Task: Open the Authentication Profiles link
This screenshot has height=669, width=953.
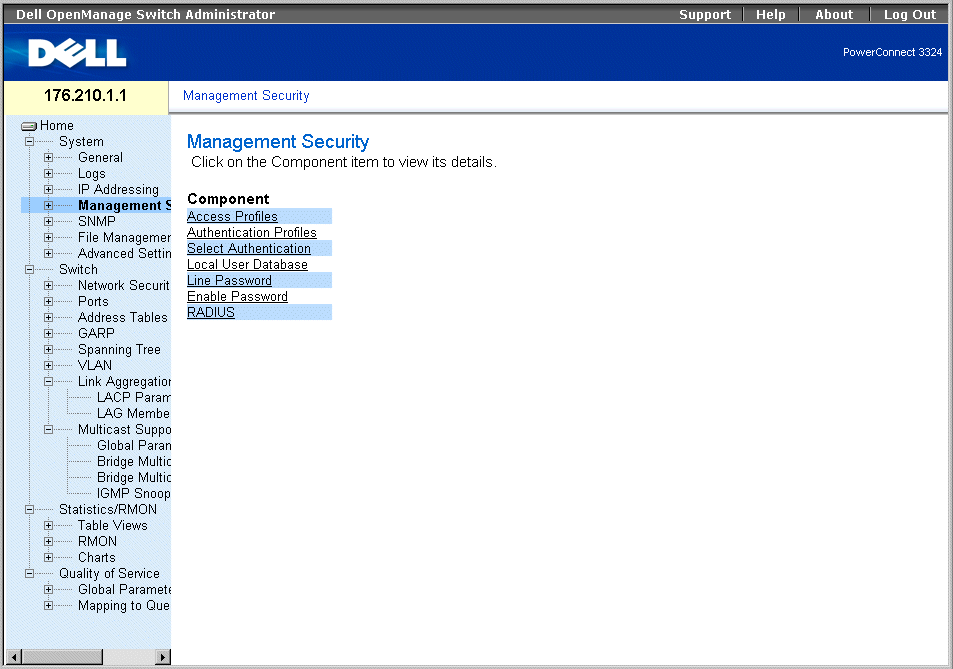Action: [x=252, y=233]
